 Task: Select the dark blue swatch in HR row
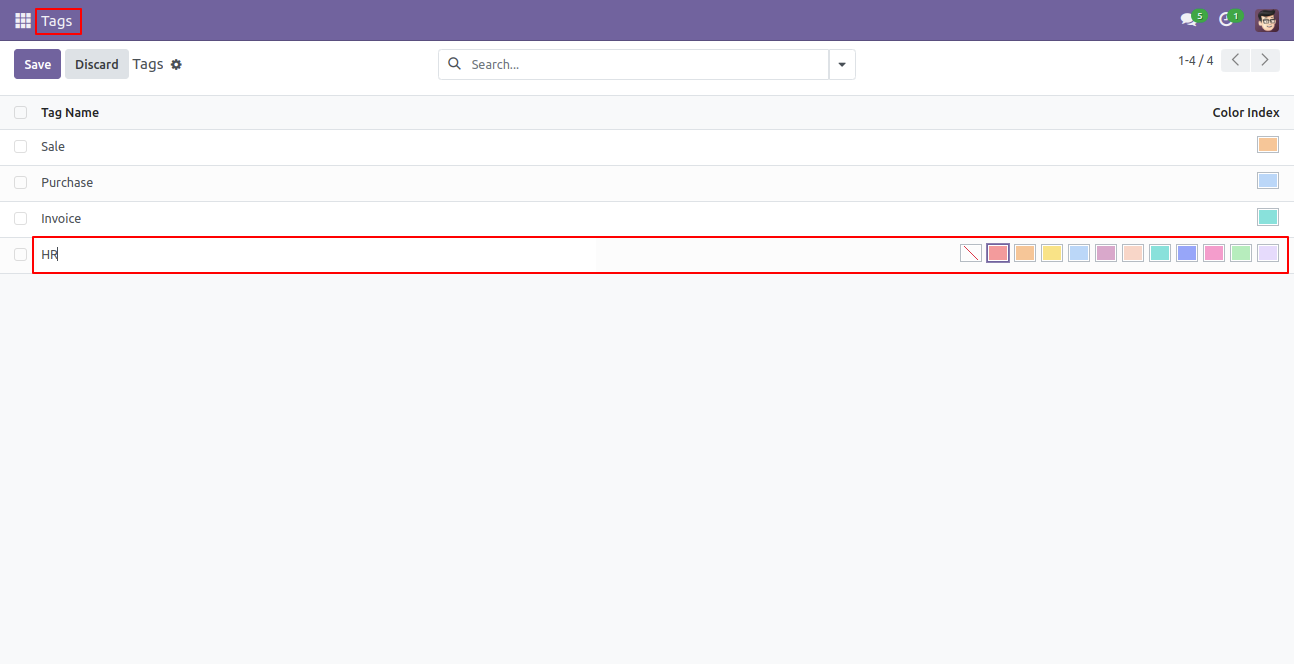click(x=1187, y=253)
